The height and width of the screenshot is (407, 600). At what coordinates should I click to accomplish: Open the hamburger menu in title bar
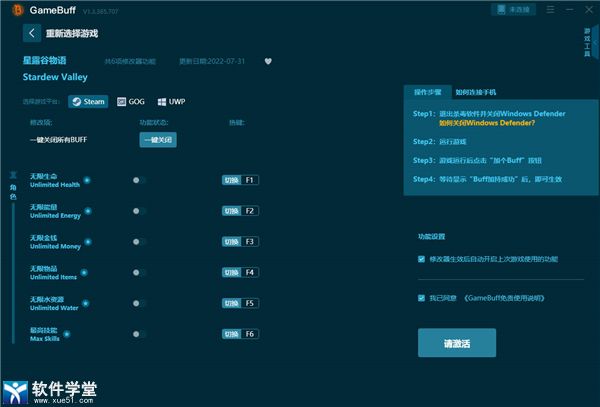[x=550, y=9]
